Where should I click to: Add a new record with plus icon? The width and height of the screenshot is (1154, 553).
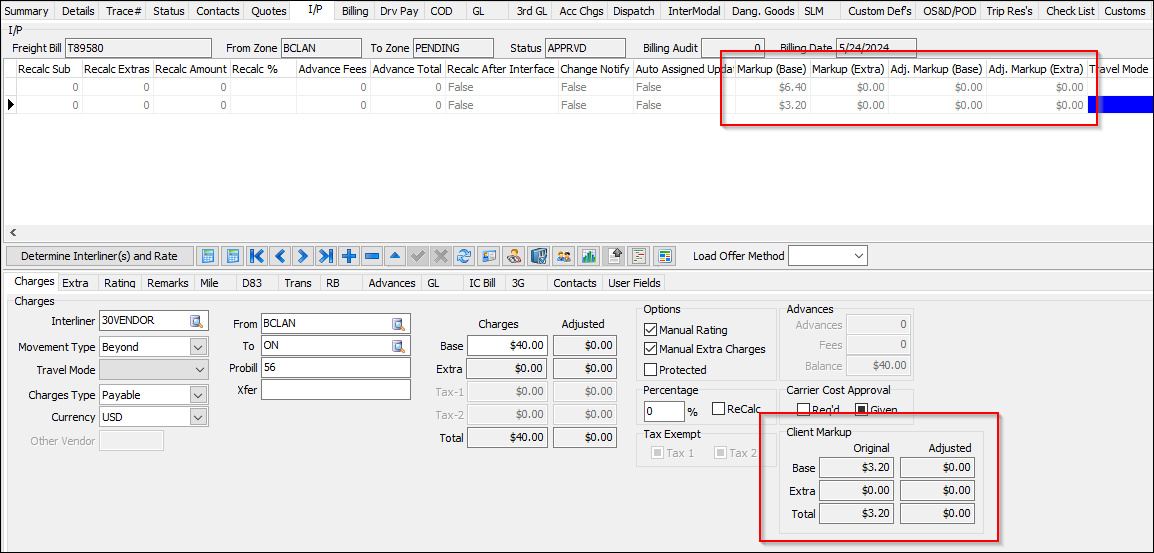point(349,256)
